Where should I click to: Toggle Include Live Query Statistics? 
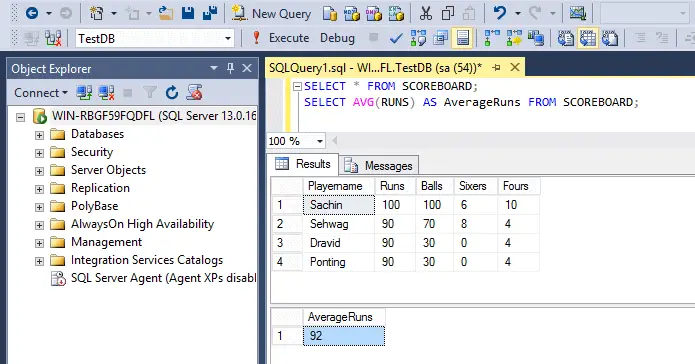pos(514,39)
